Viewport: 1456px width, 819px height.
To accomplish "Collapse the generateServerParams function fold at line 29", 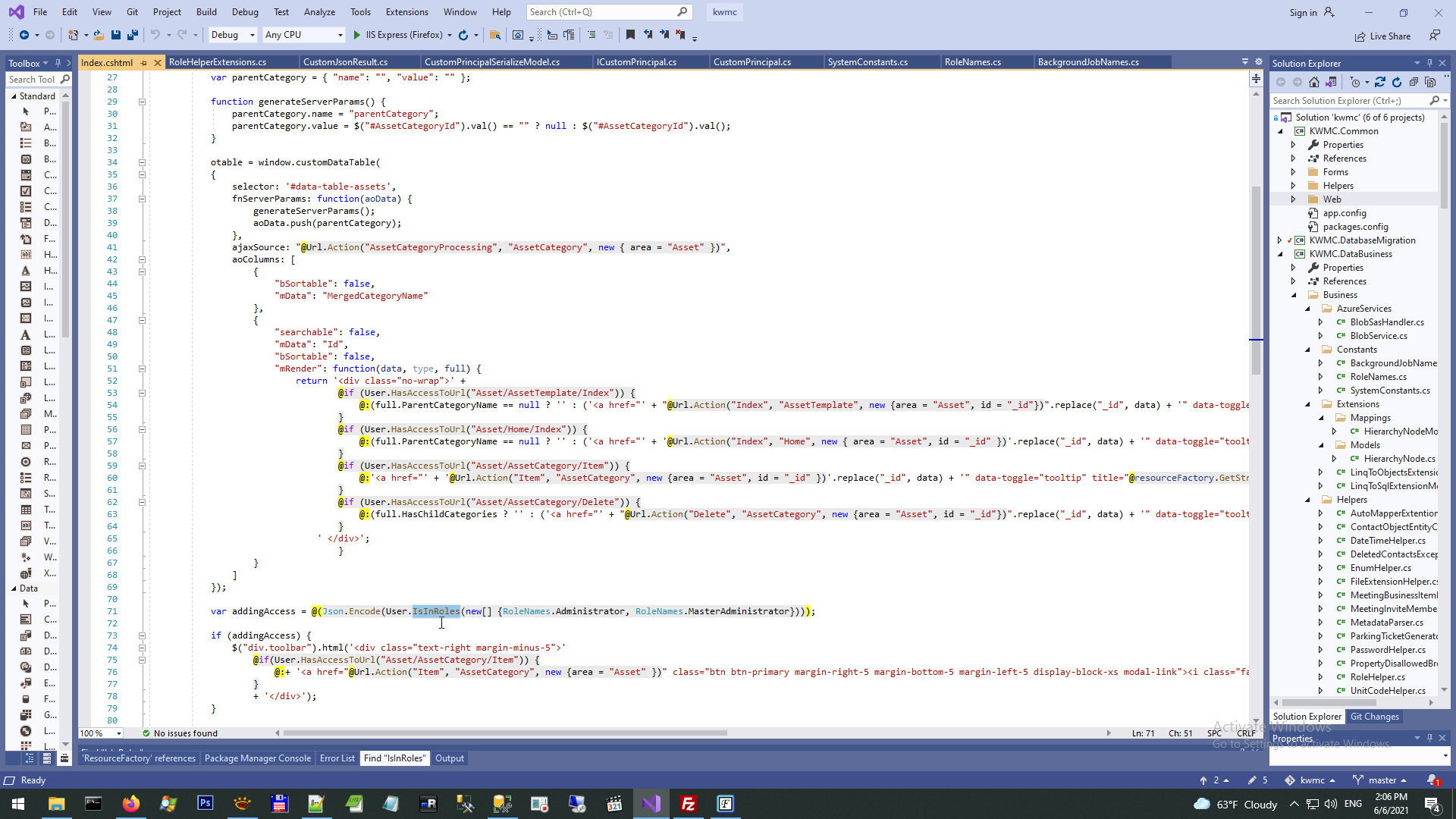I will click(142, 102).
